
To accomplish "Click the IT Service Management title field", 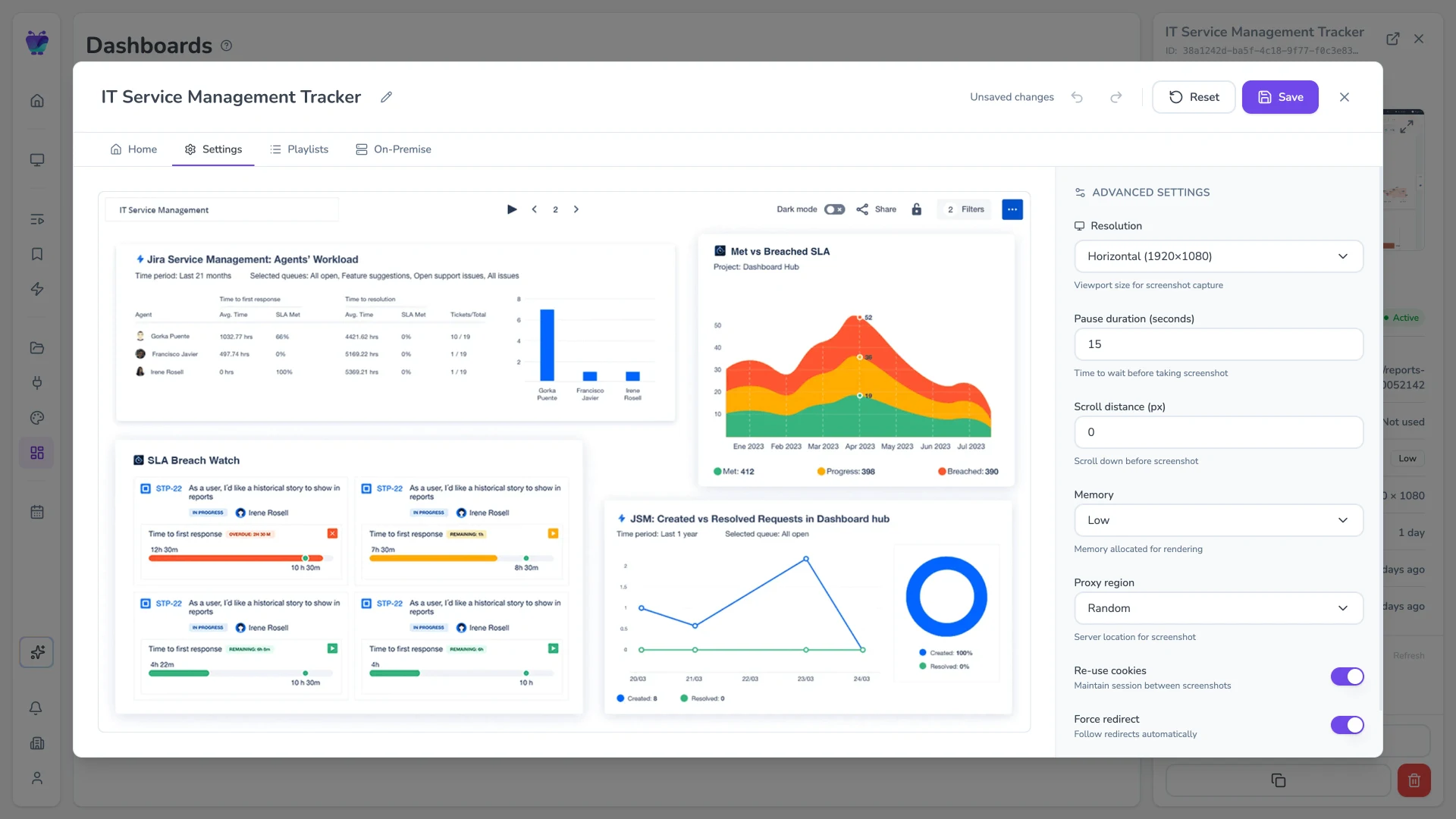I will [x=222, y=210].
